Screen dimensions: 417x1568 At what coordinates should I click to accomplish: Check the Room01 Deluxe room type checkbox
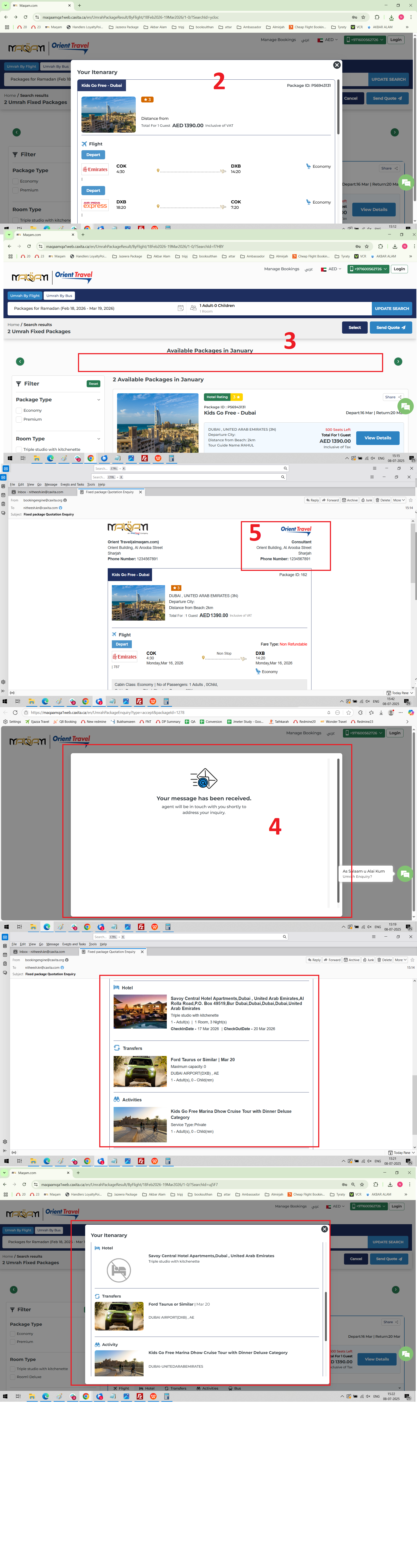tap(13, 1376)
